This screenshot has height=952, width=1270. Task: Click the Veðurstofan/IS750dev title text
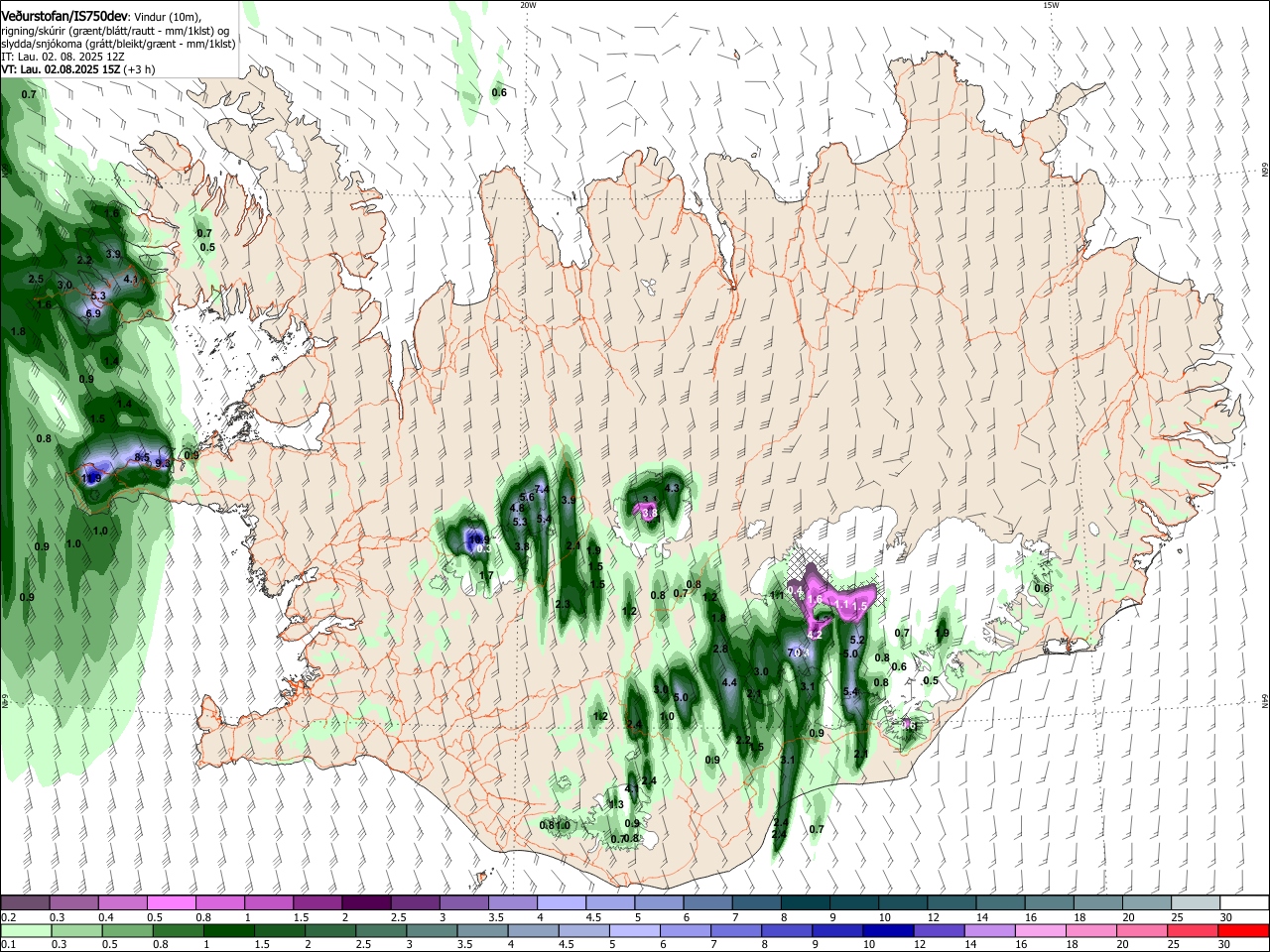click(x=64, y=15)
